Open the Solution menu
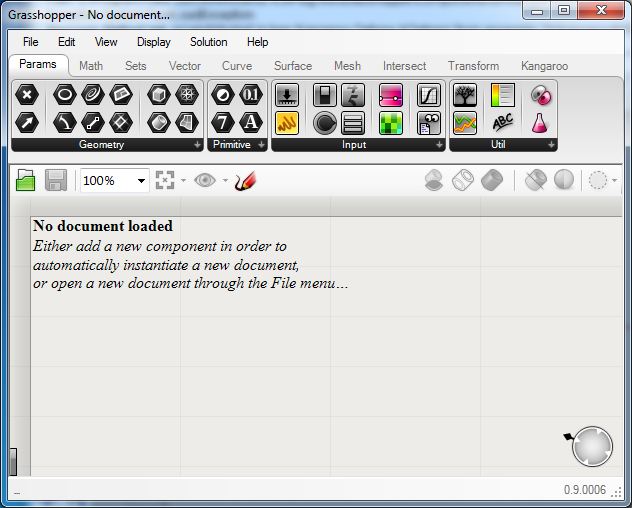 click(x=209, y=42)
